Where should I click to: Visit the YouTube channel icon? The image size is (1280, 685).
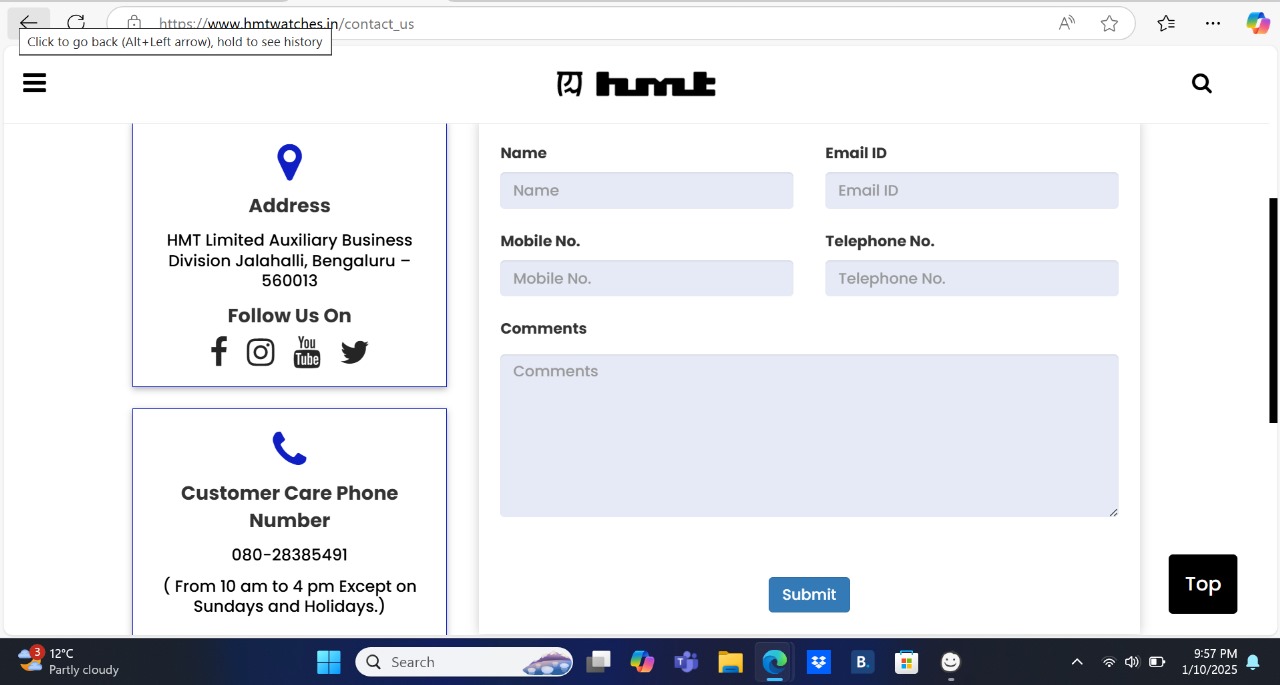307,352
